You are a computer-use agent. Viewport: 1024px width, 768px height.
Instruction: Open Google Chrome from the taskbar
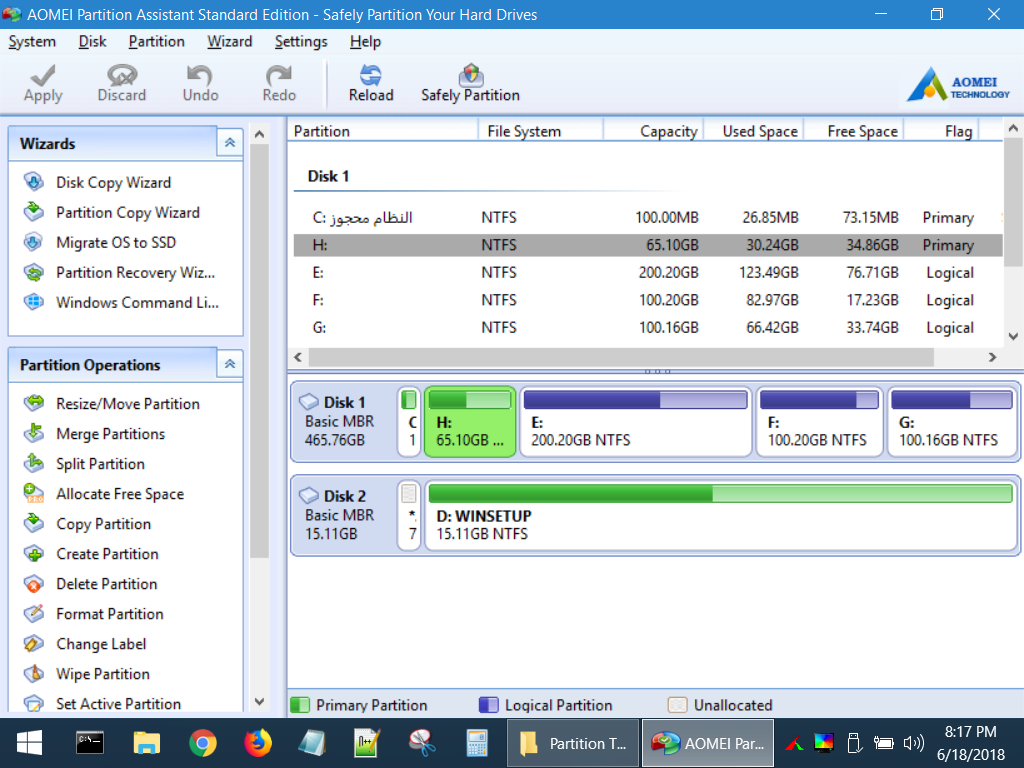pyautogui.click(x=202, y=743)
